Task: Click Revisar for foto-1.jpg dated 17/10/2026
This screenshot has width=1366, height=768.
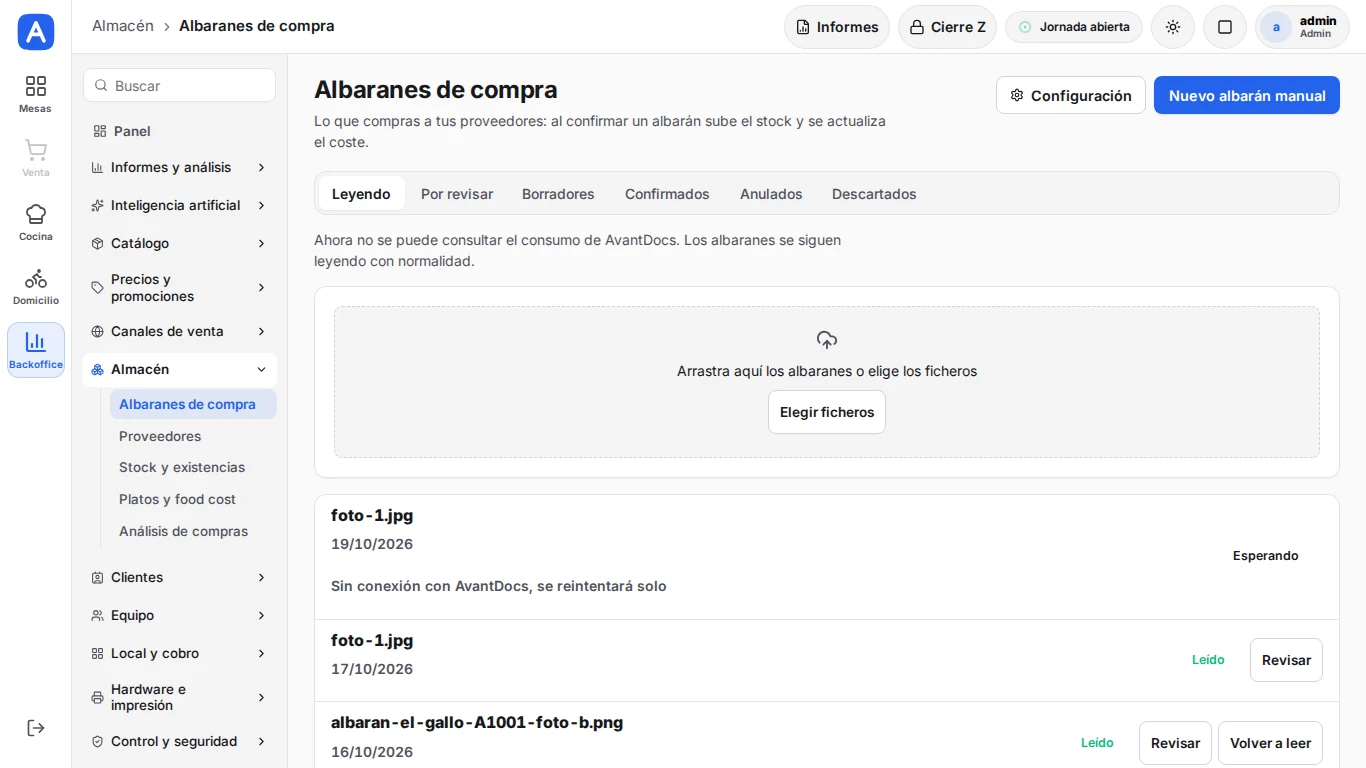Action: [x=1286, y=660]
